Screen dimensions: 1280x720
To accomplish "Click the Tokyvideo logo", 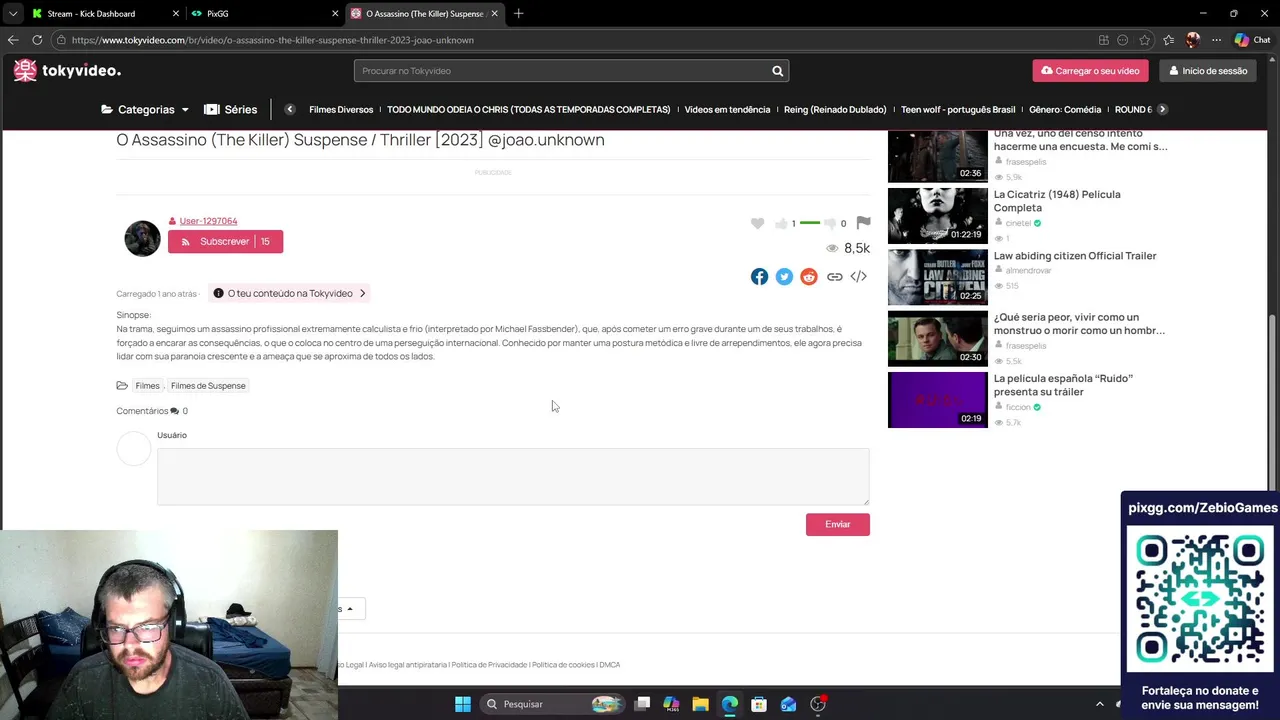I will (67, 70).
